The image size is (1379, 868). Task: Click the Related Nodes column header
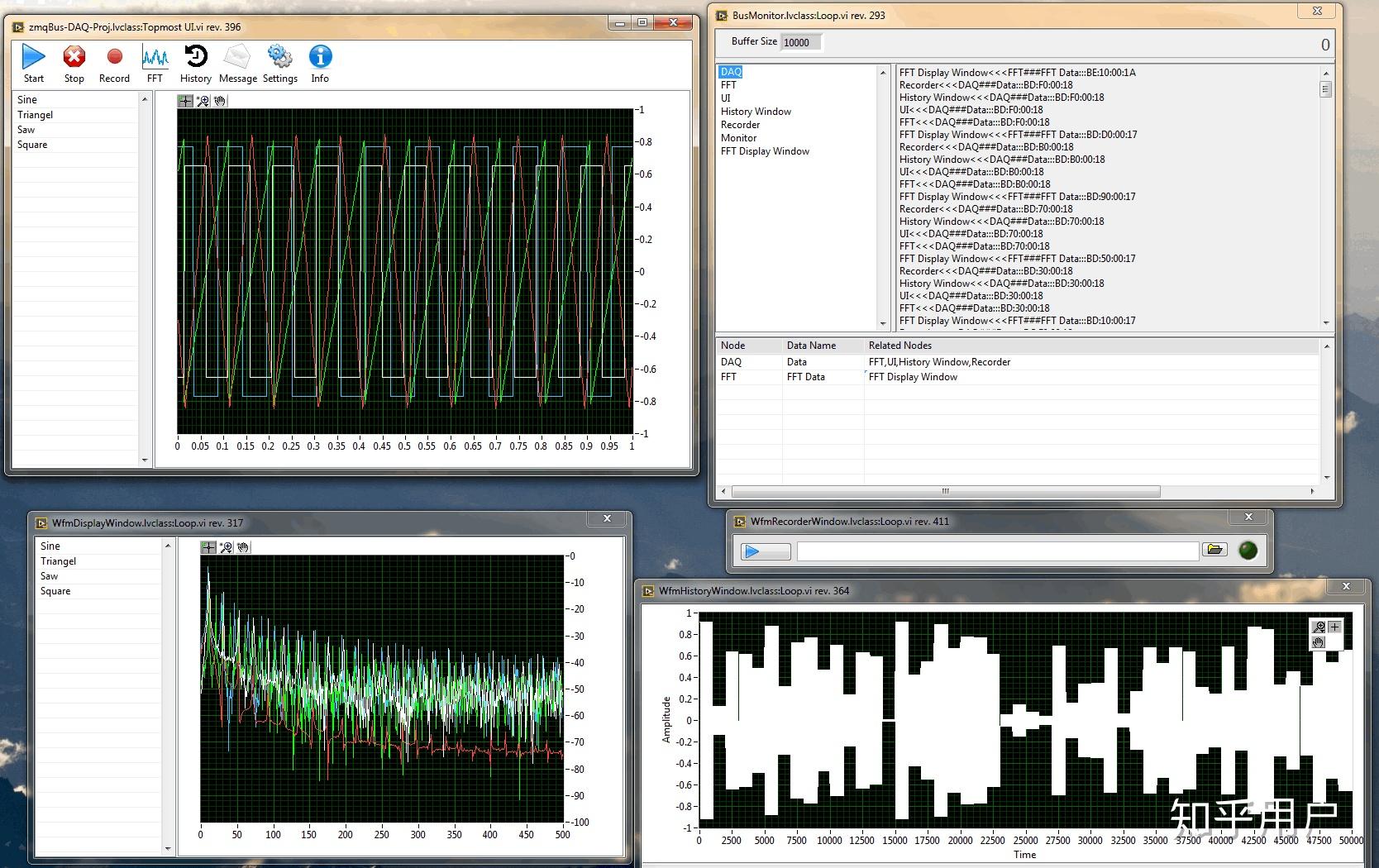tap(899, 346)
